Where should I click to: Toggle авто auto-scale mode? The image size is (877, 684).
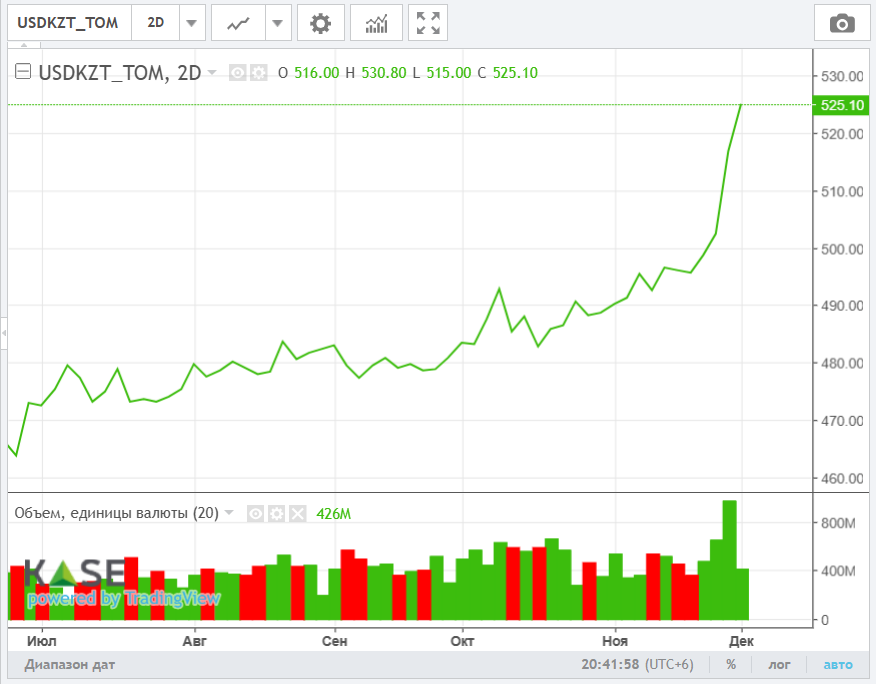coord(838,665)
